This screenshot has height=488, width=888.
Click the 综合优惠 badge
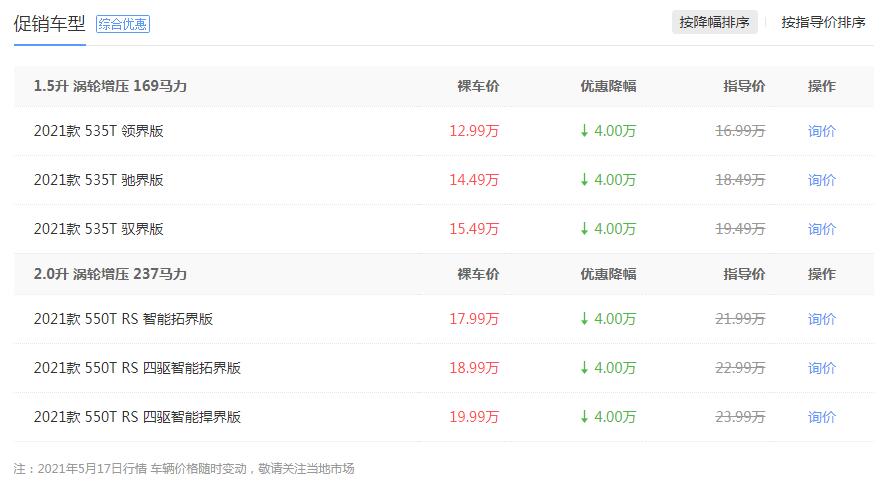(123, 24)
